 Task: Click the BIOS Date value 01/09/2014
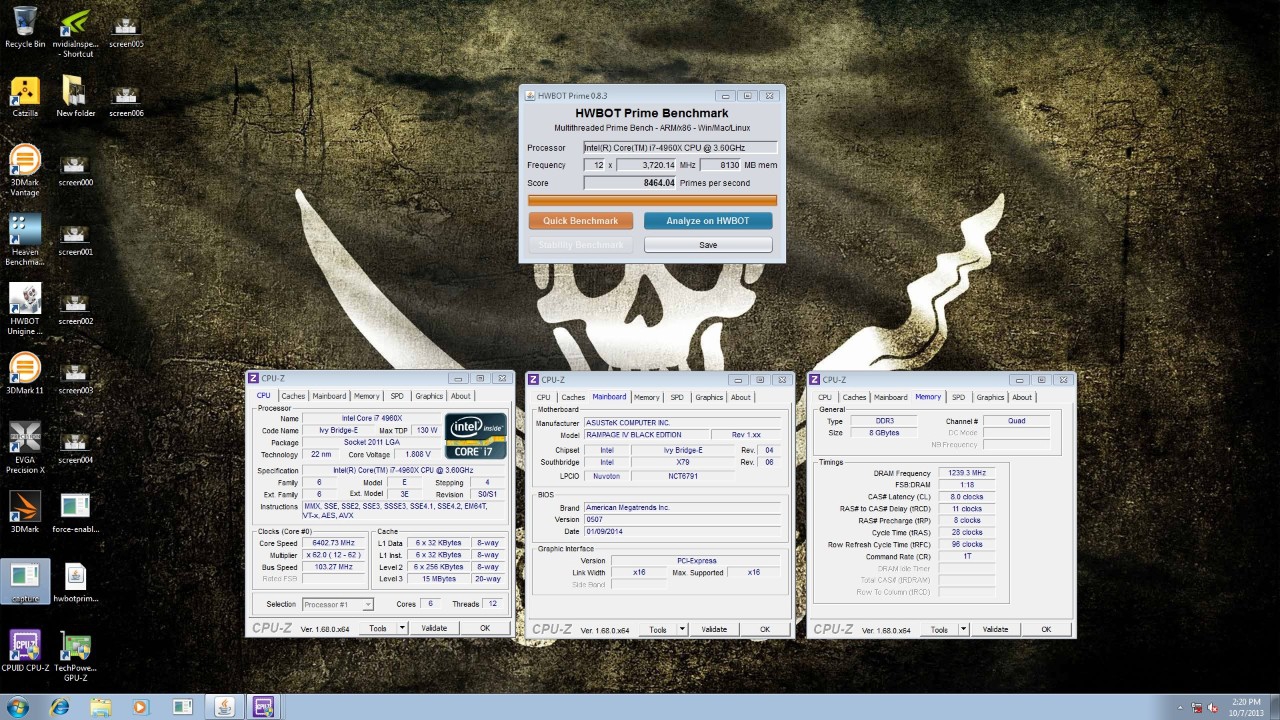(682, 531)
